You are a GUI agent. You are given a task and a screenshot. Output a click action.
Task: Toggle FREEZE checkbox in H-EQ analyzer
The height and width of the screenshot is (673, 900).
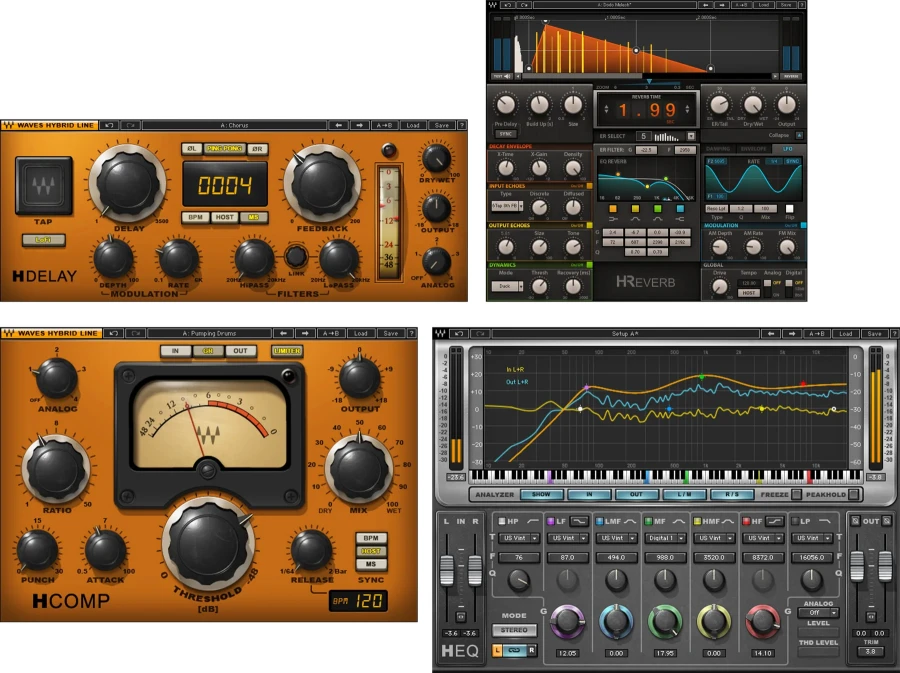pyautogui.click(x=796, y=494)
